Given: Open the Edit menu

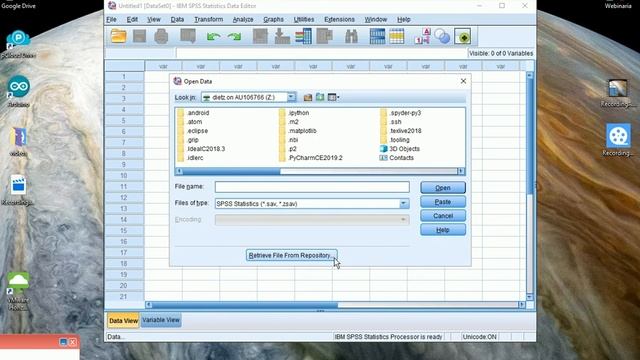Looking at the screenshot, I should pyautogui.click(x=132, y=19).
